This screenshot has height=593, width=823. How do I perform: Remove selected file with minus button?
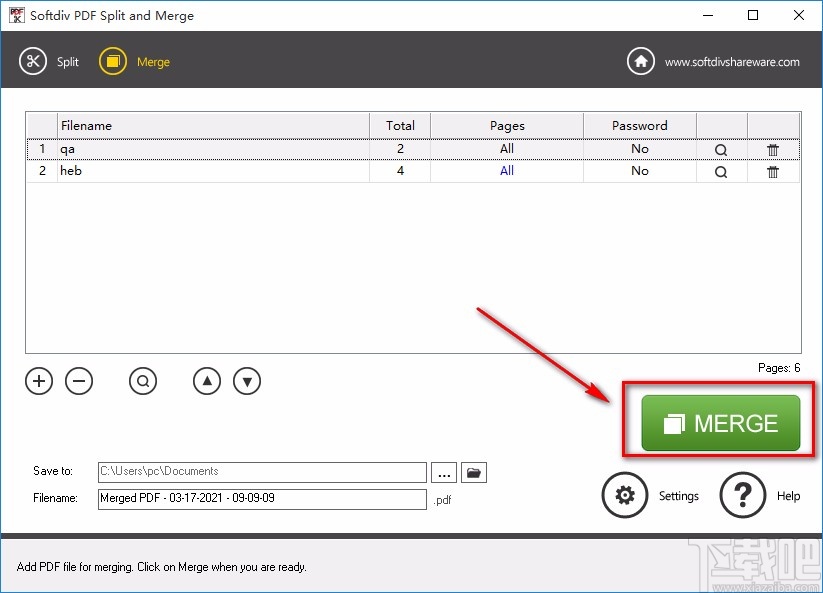point(79,381)
